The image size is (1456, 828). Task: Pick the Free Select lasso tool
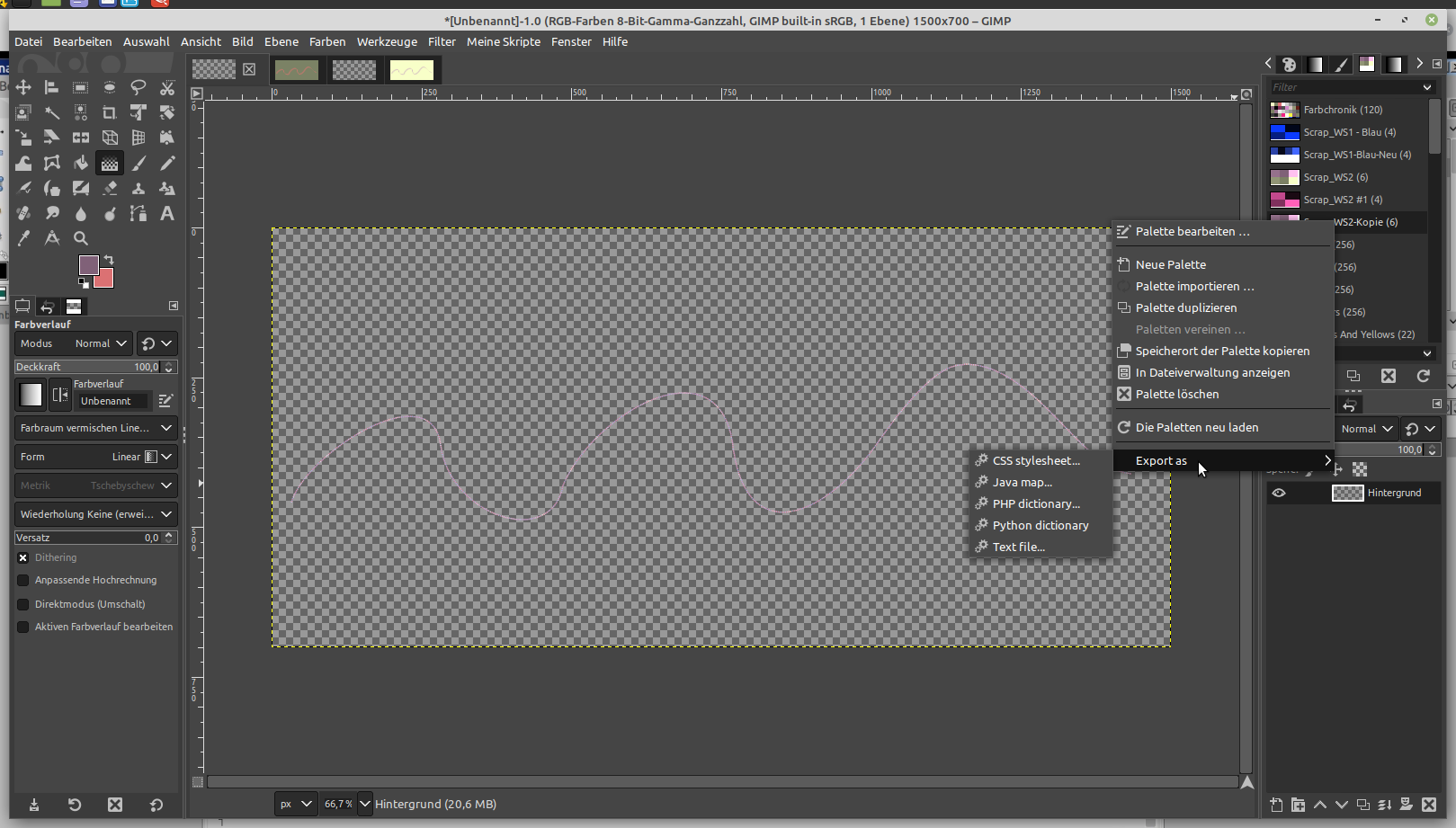click(x=138, y=87)
